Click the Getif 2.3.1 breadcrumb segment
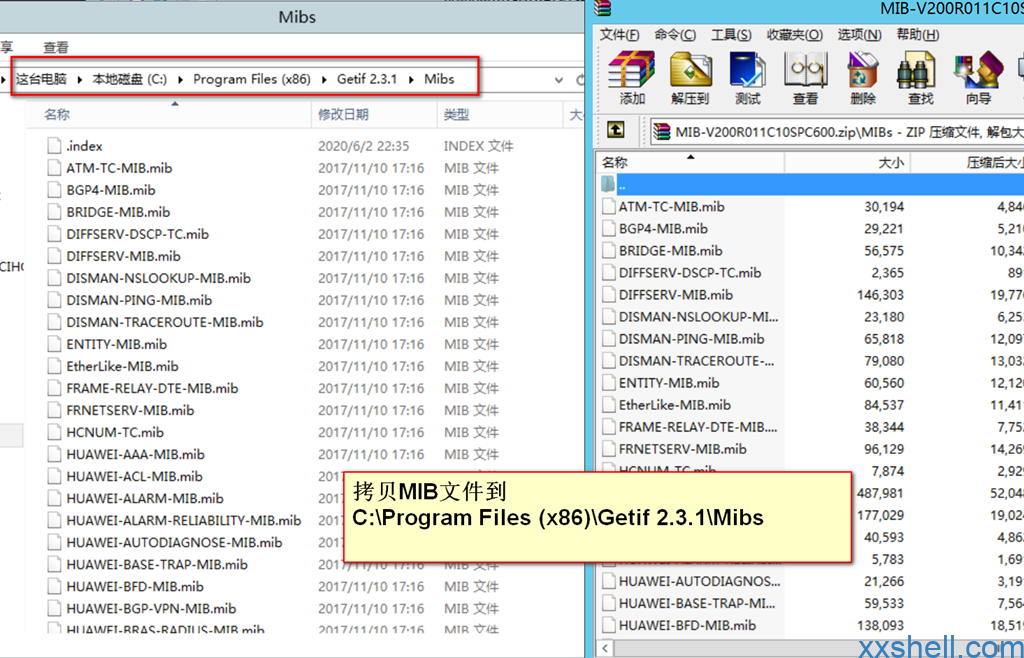Viewport: 1024px width, 658px height. tap(367, 79)
